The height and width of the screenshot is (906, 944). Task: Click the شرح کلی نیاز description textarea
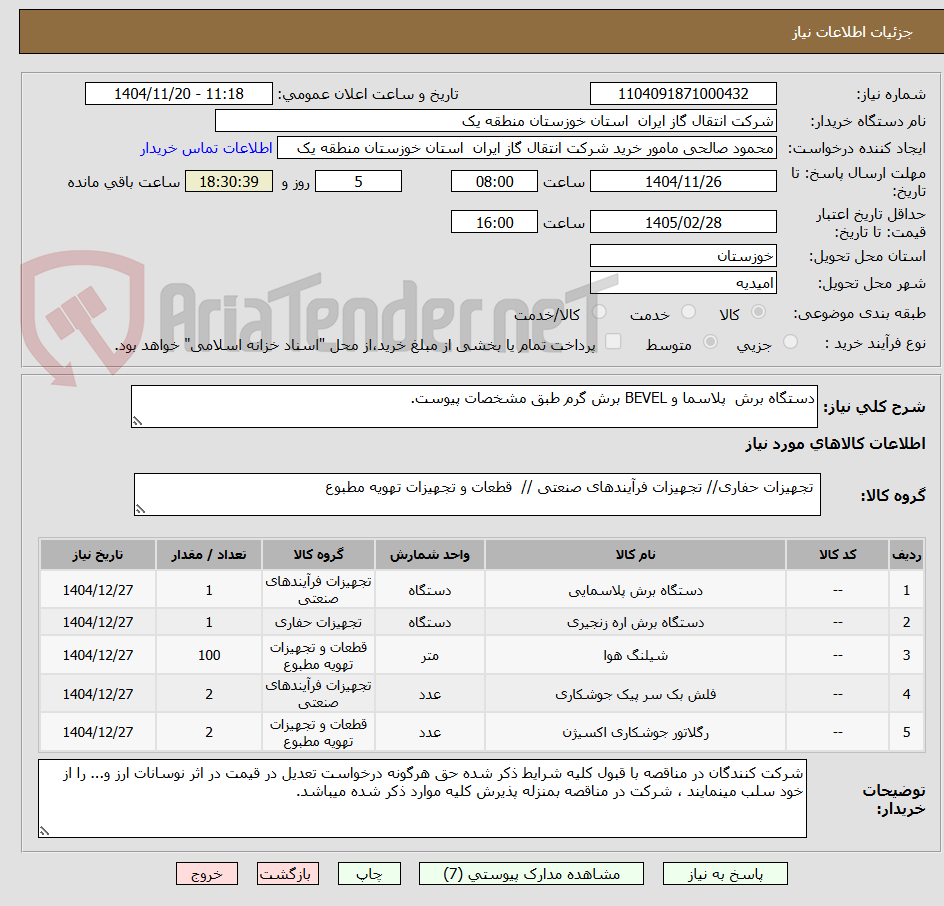click(x=474, y=407)
